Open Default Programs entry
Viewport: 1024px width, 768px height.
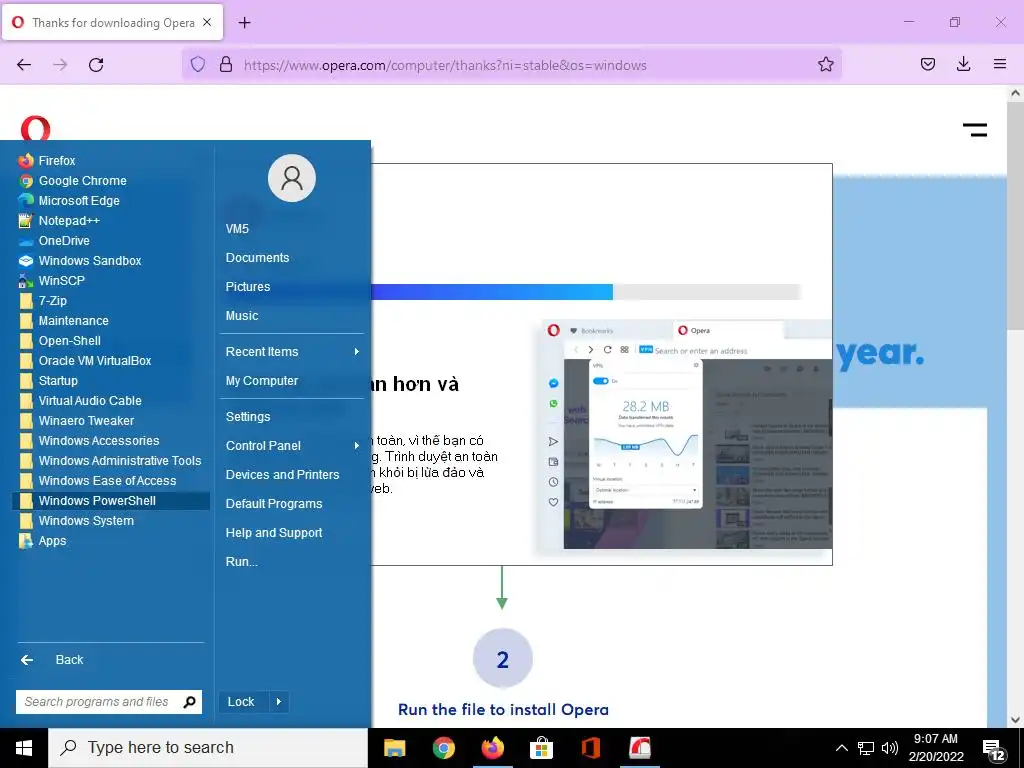(274, 504)
